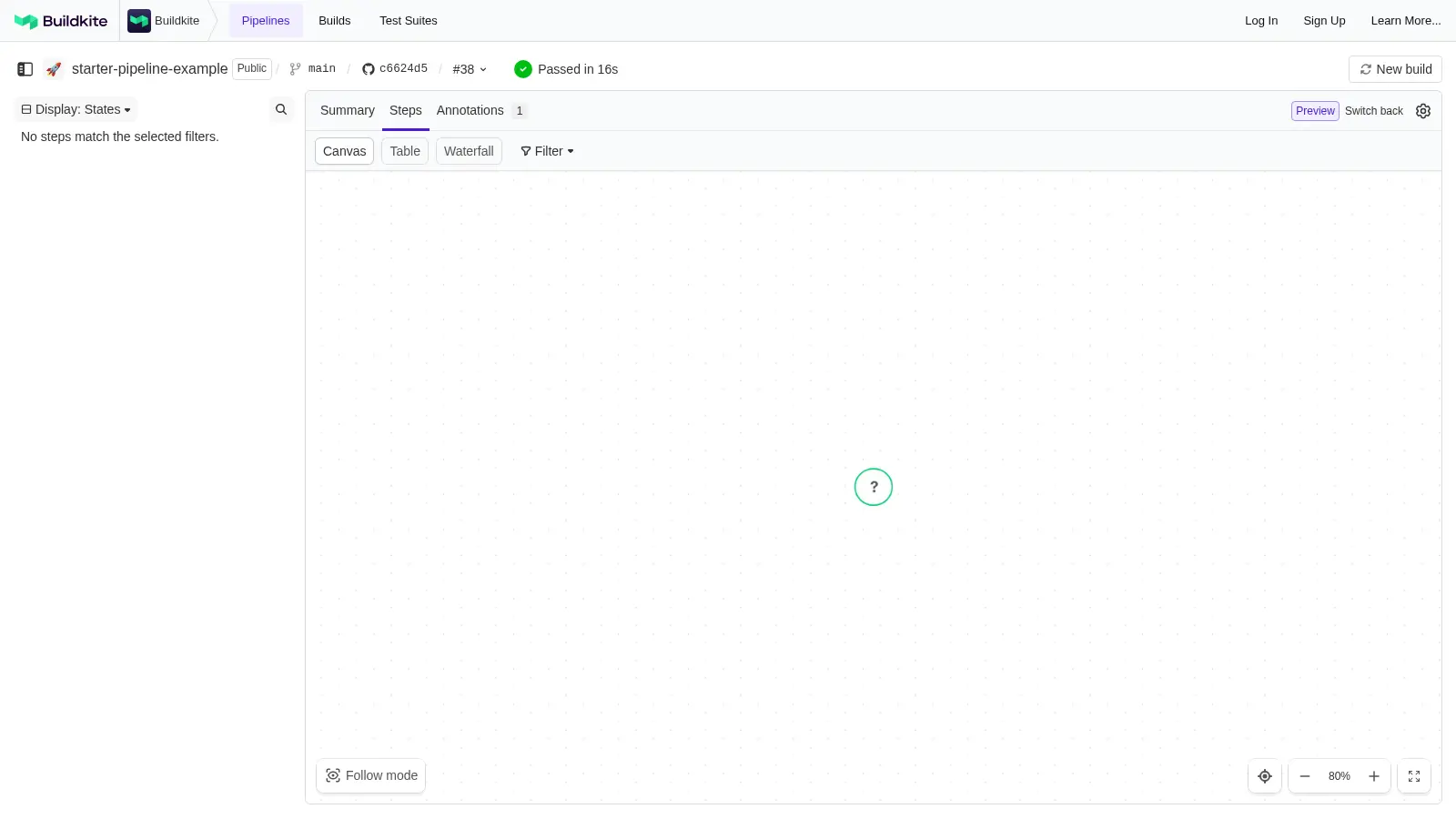Click the rocket pipeline emoji icon
Screen dimensions: 1456x819
tap(54, 69)
